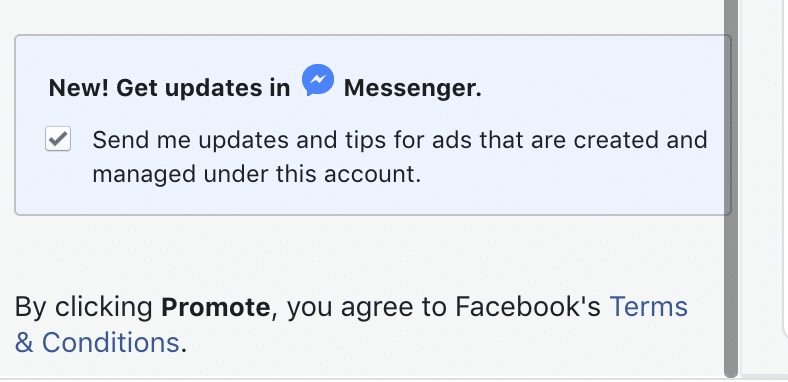The height and width of the screenshot is (382, 788).
Task: Click the bottom end of the scrollbar
Action: [731, 371]
